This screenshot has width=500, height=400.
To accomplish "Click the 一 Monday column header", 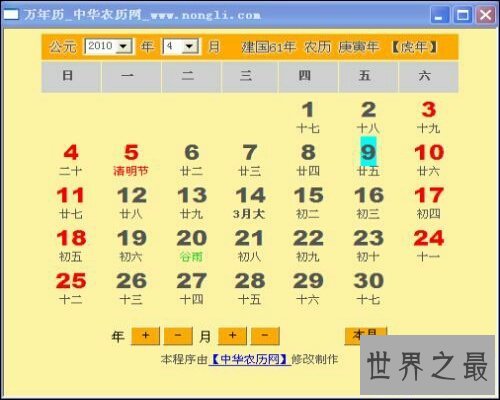I will [x=131, y=77].
